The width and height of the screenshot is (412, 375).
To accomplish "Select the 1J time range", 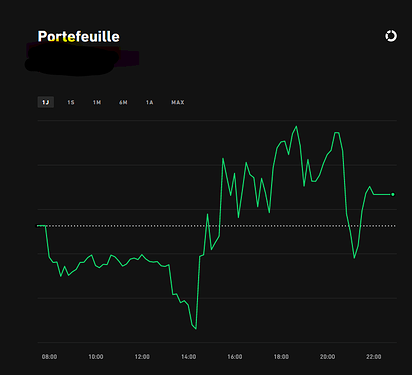I will point(46,102).
